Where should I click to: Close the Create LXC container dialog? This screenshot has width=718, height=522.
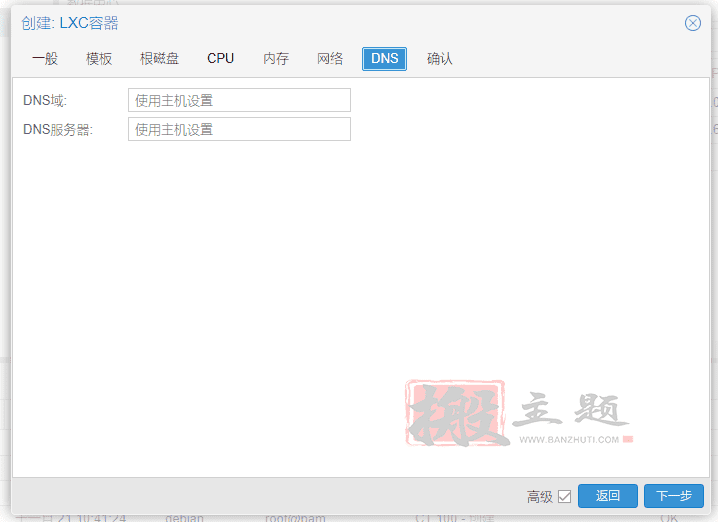[x=692, y=23]
